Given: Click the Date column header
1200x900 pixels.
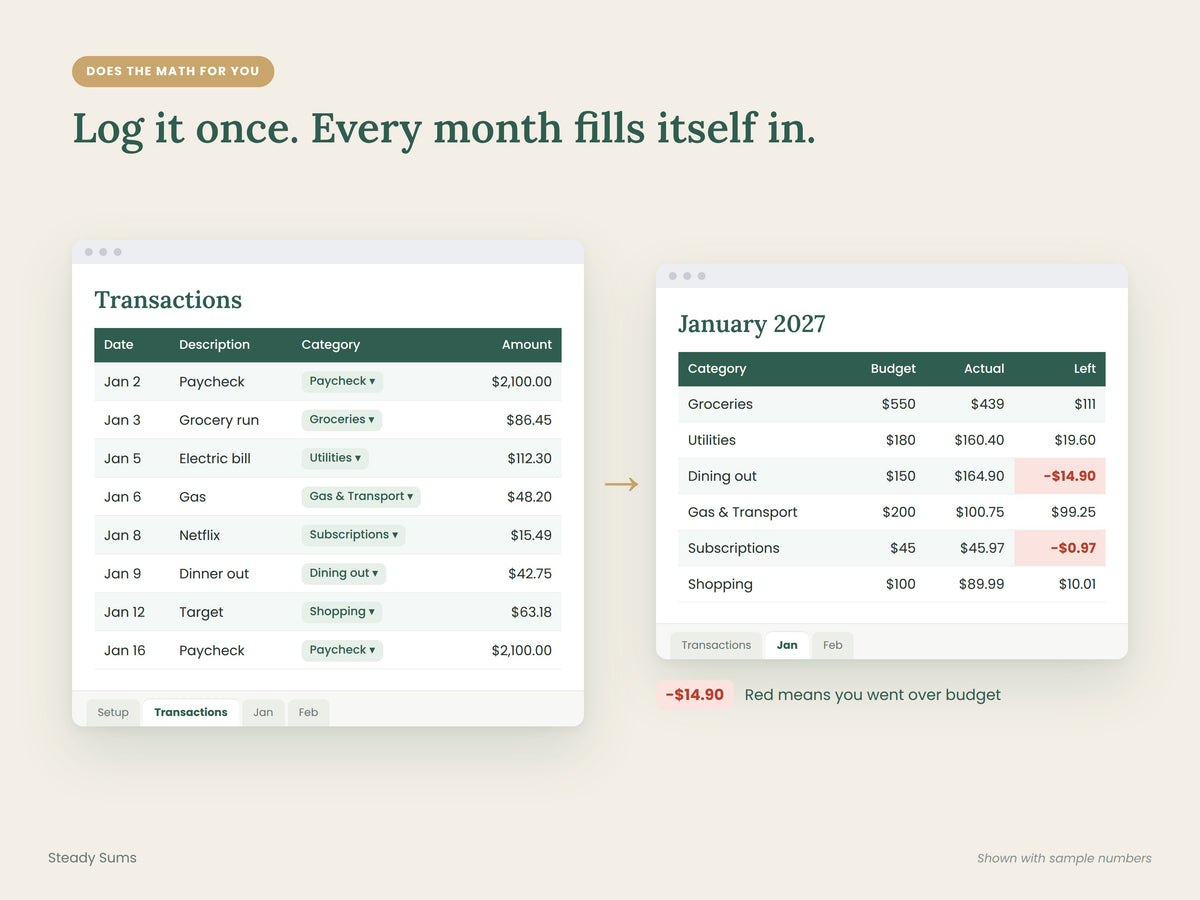Looking at the screenshot, I should (118, 345).
